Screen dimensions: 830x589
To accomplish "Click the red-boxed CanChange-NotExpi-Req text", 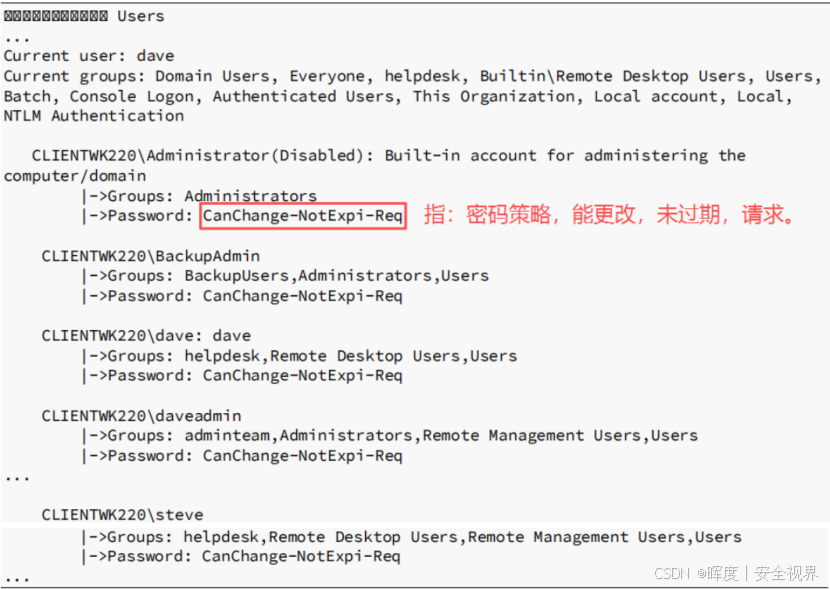I will coord(303,216).
